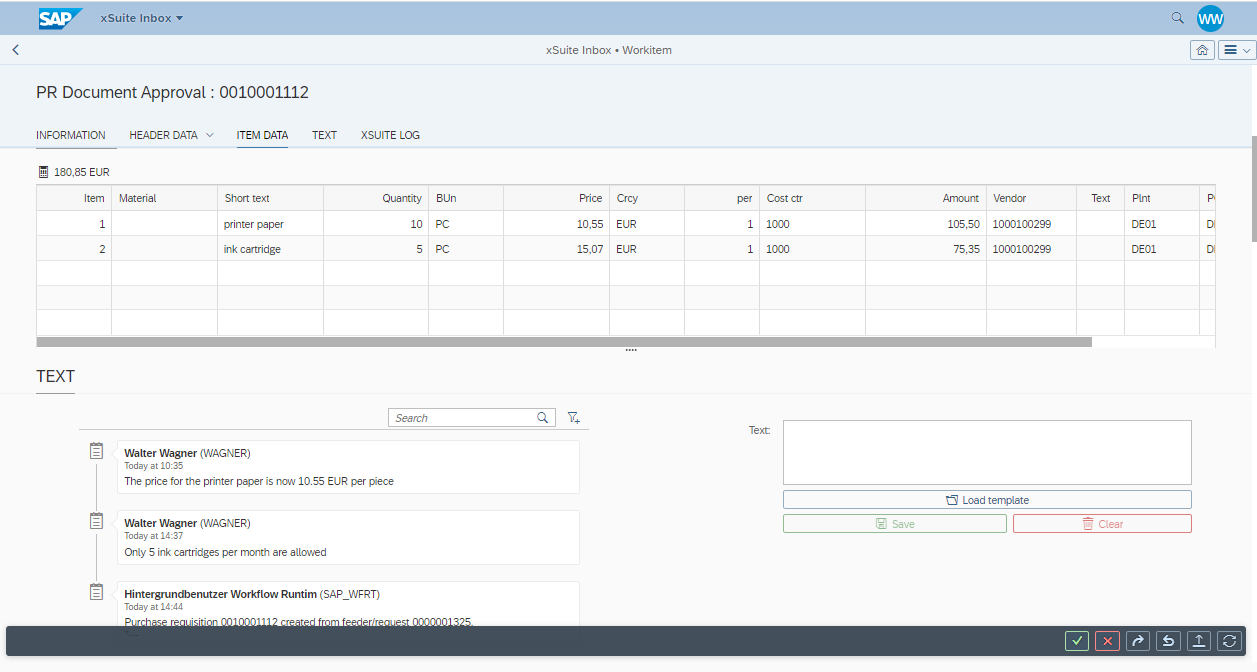Click the calculator icon next to 180,85 EUR
This screenshot has height=672, width=1257.
(x=44, y=171)
